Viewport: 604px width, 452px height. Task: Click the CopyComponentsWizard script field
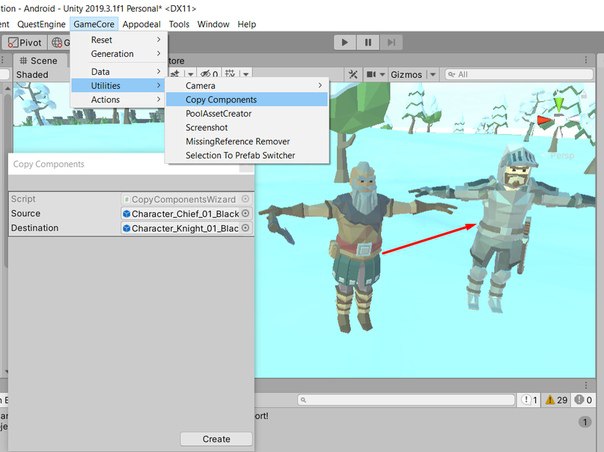pos(186,199)
